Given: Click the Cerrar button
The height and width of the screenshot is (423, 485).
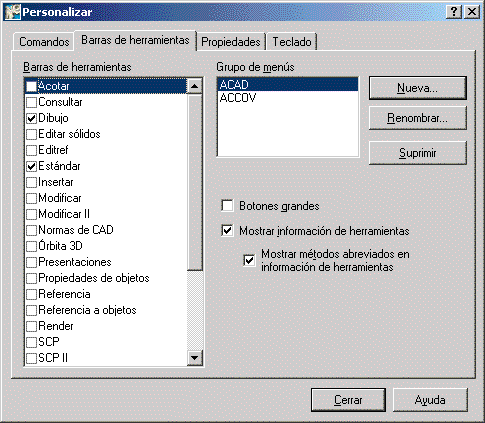Looking at the screenshot, I should (348, 400).
